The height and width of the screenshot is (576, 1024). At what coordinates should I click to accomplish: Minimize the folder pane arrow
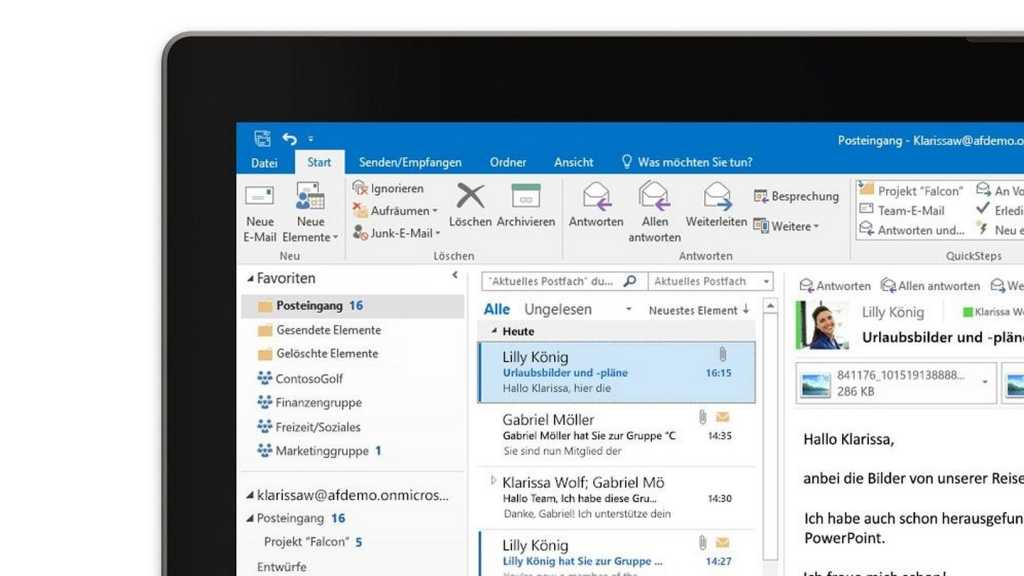click(x=455, y=276)
